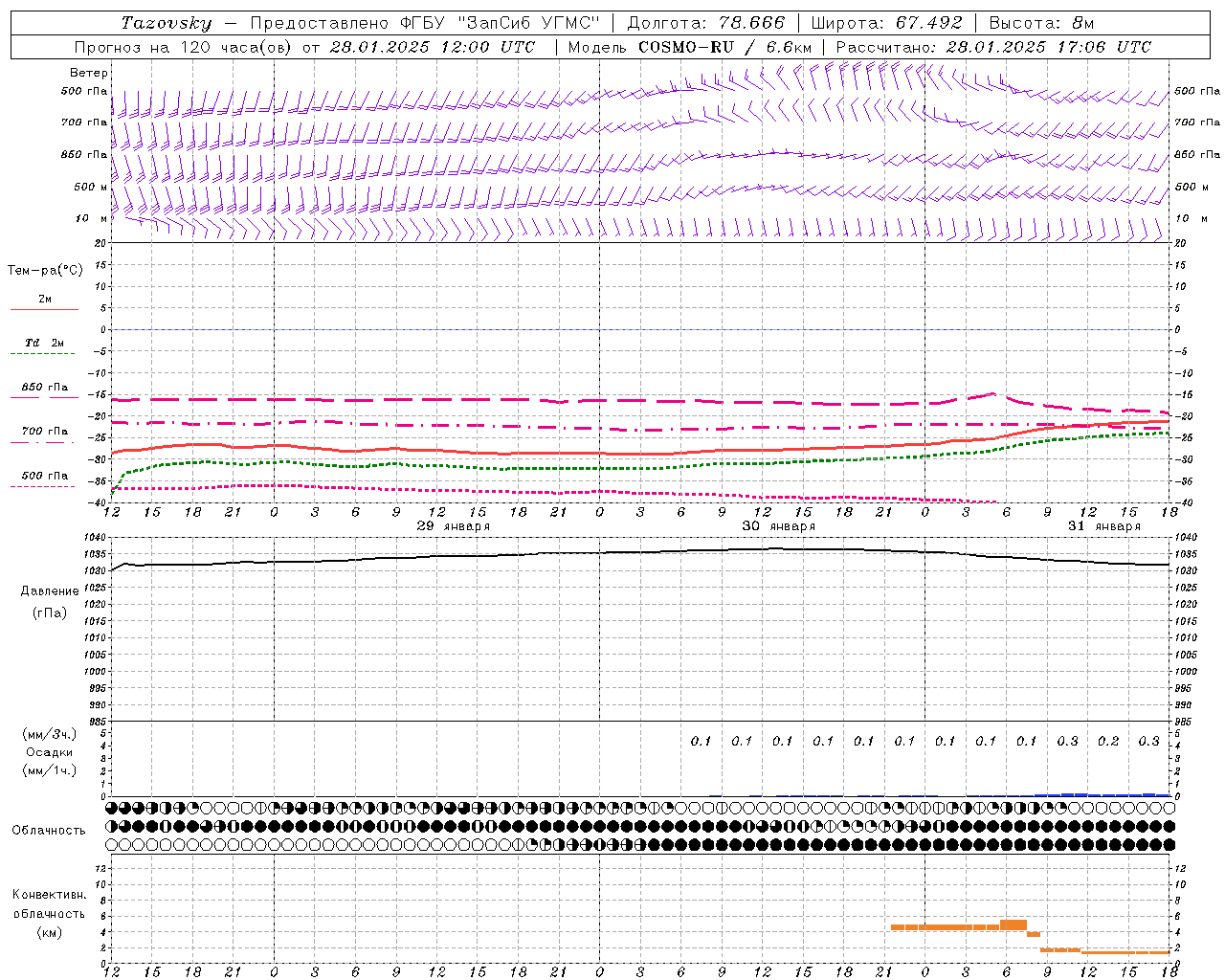
Task: Click the "31 января" date label
Action: pos(1104,526)
